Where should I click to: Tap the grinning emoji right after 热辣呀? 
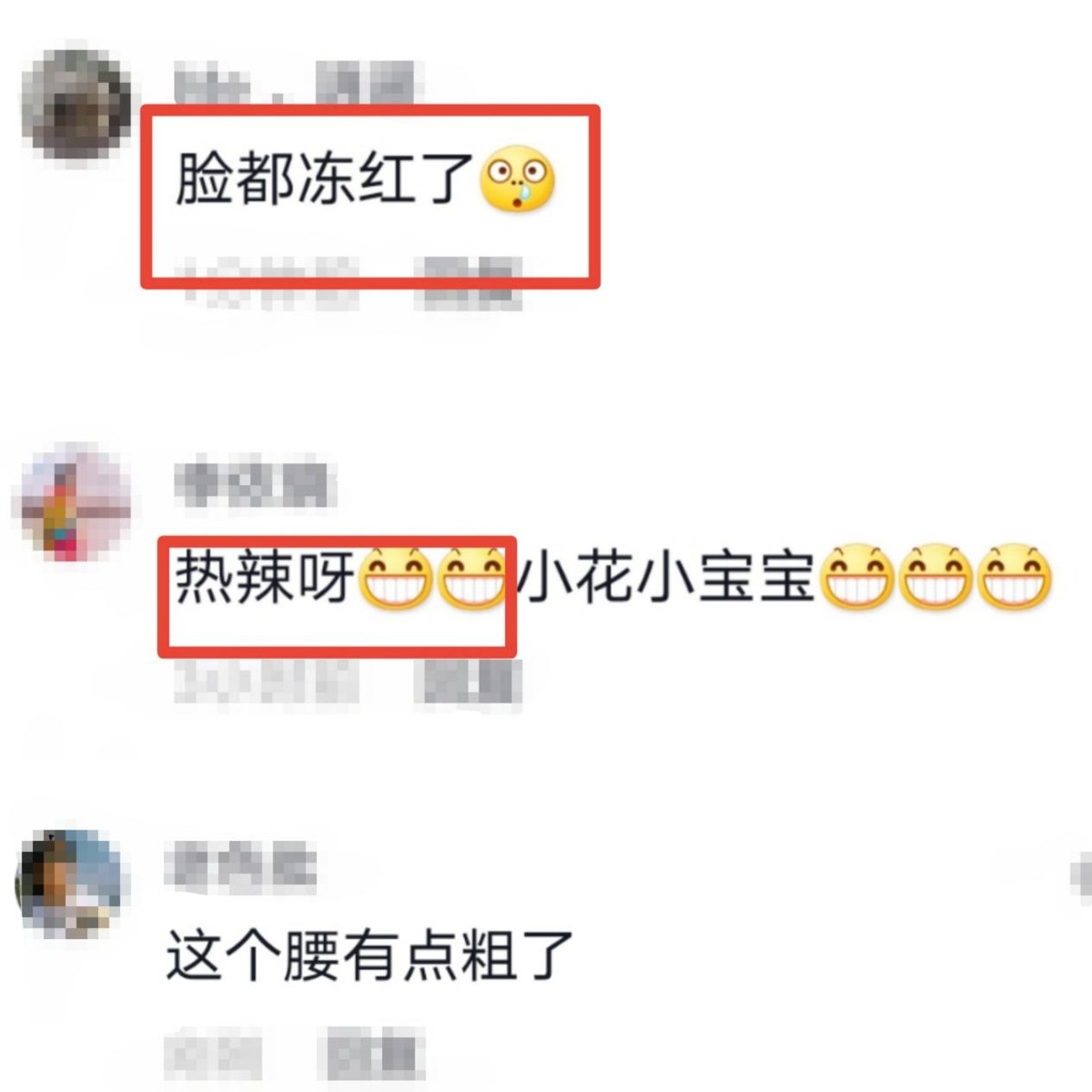click(396, 577)
